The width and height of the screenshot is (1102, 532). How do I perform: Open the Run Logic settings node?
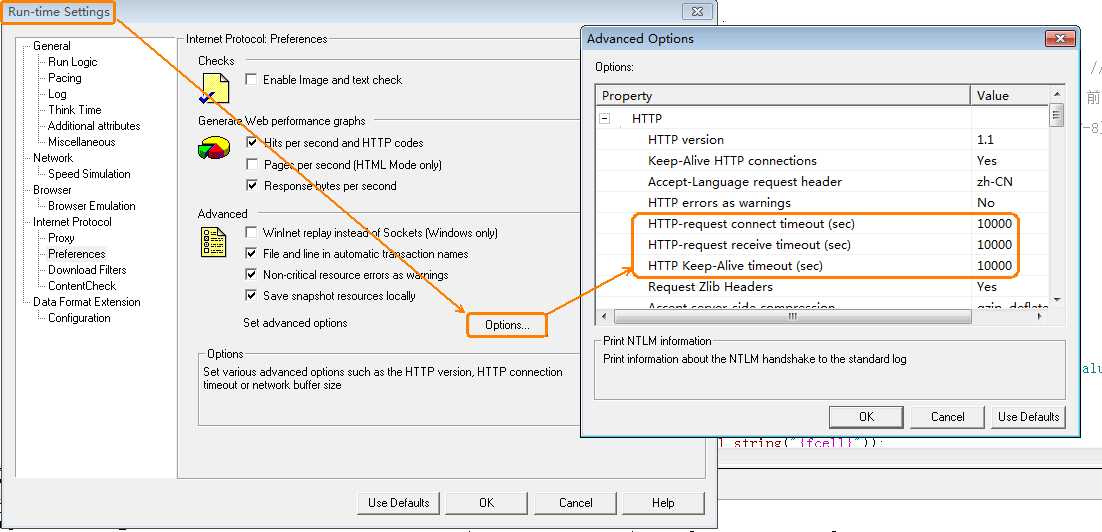pyautogui.click(x=72, y=62)
